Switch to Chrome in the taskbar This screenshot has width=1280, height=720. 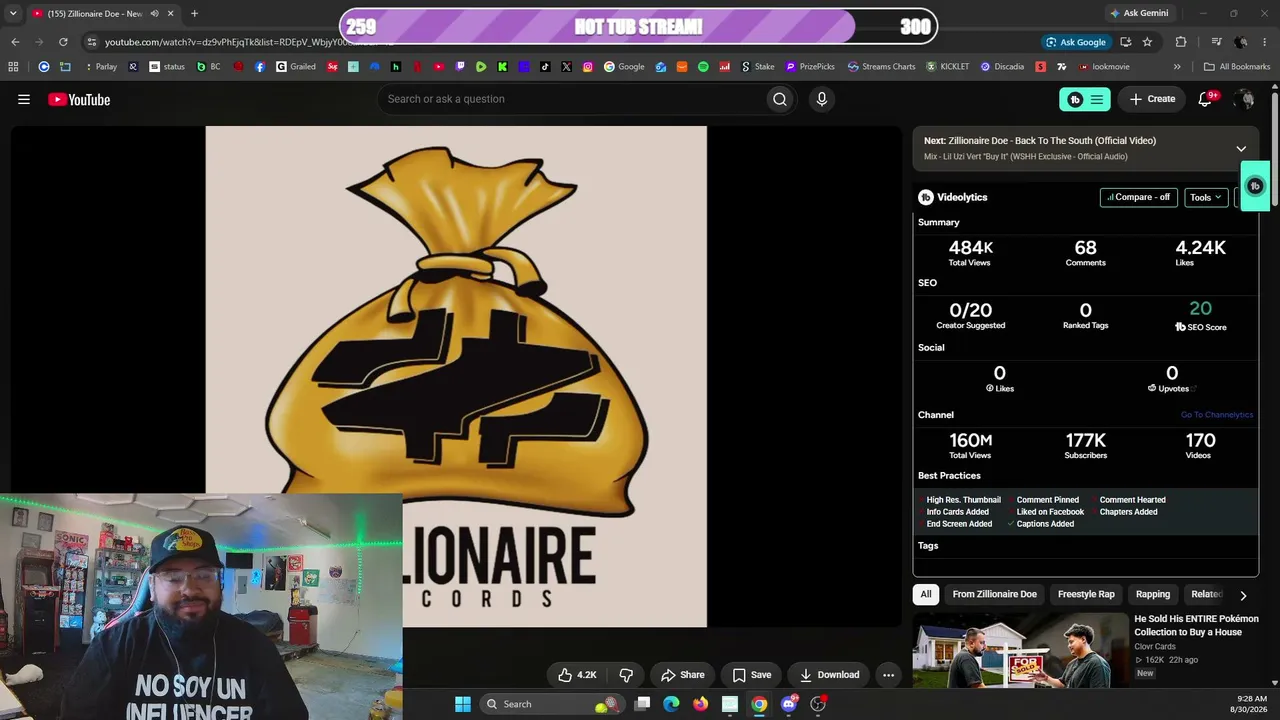coord(759,704)
